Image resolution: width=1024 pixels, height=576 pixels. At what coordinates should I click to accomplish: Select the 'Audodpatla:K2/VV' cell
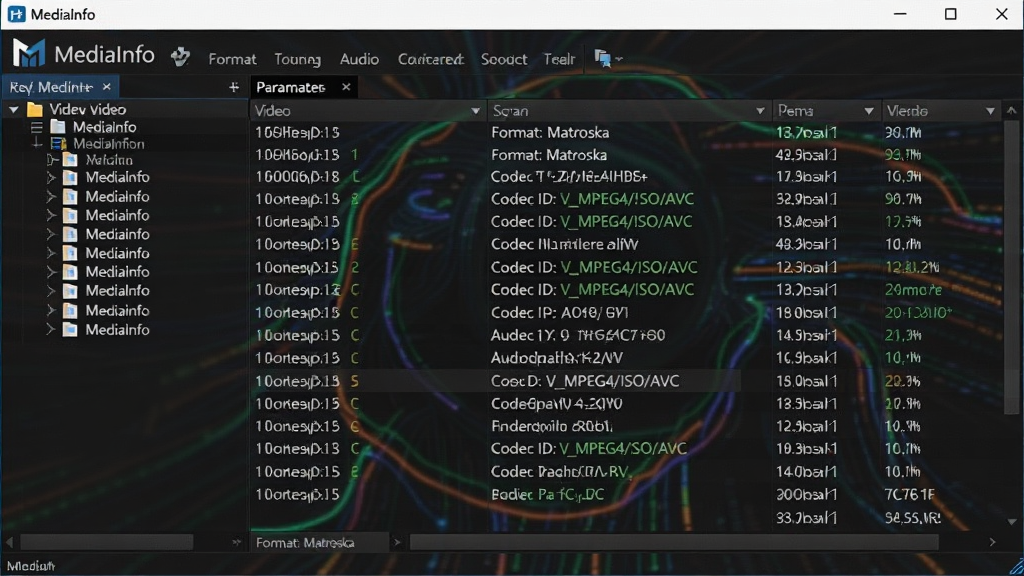pos(556,358)
